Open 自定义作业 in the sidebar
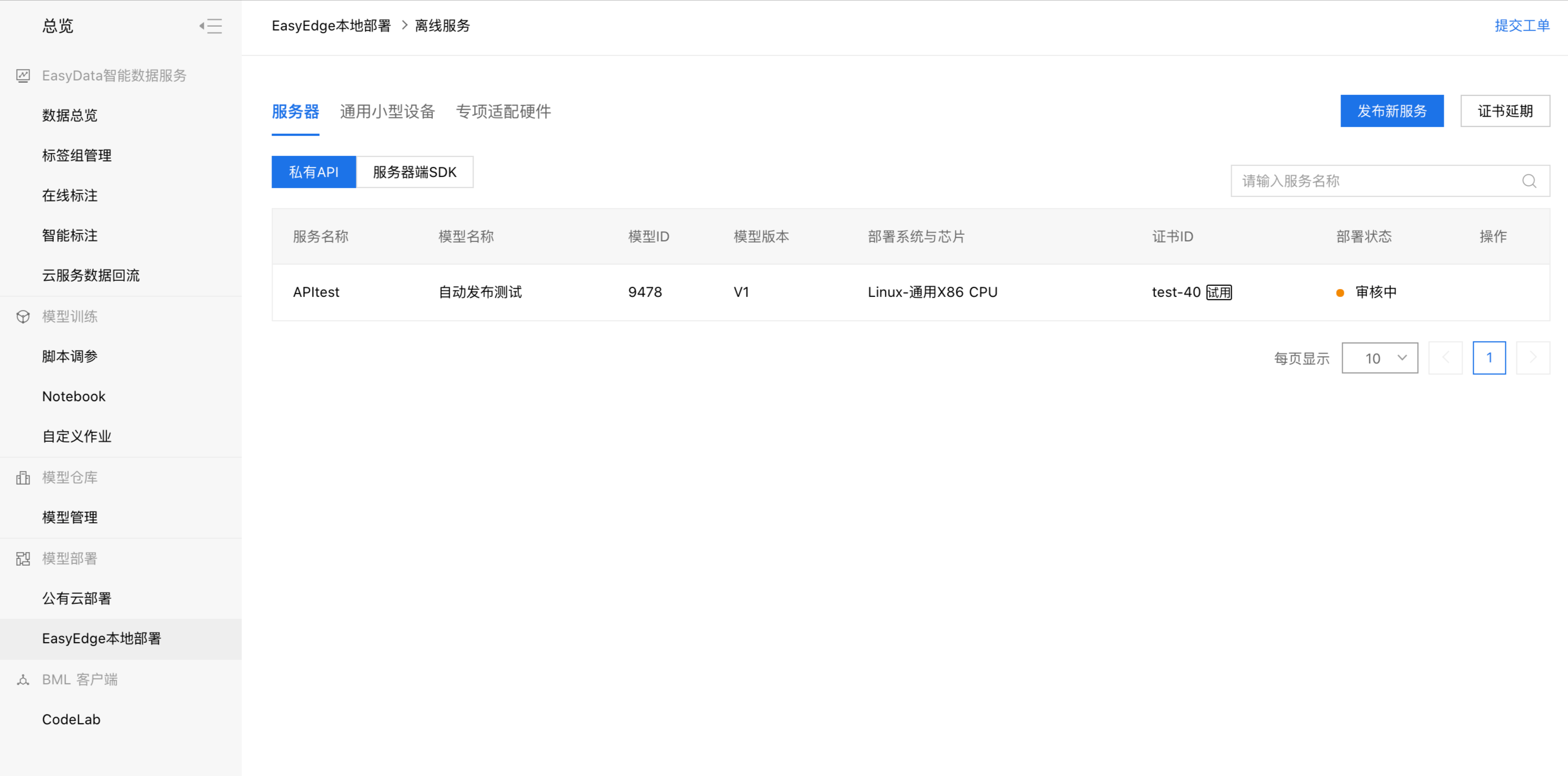 [x=77, y=436]
